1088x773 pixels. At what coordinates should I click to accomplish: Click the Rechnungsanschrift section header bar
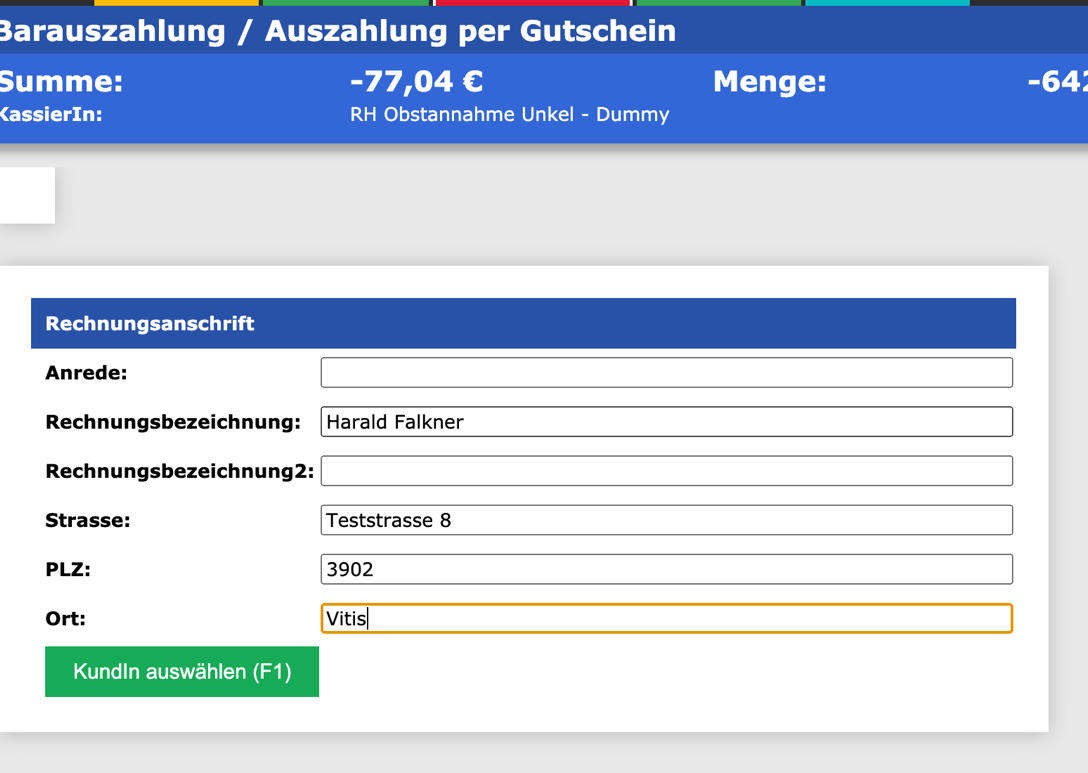(522, 323)
